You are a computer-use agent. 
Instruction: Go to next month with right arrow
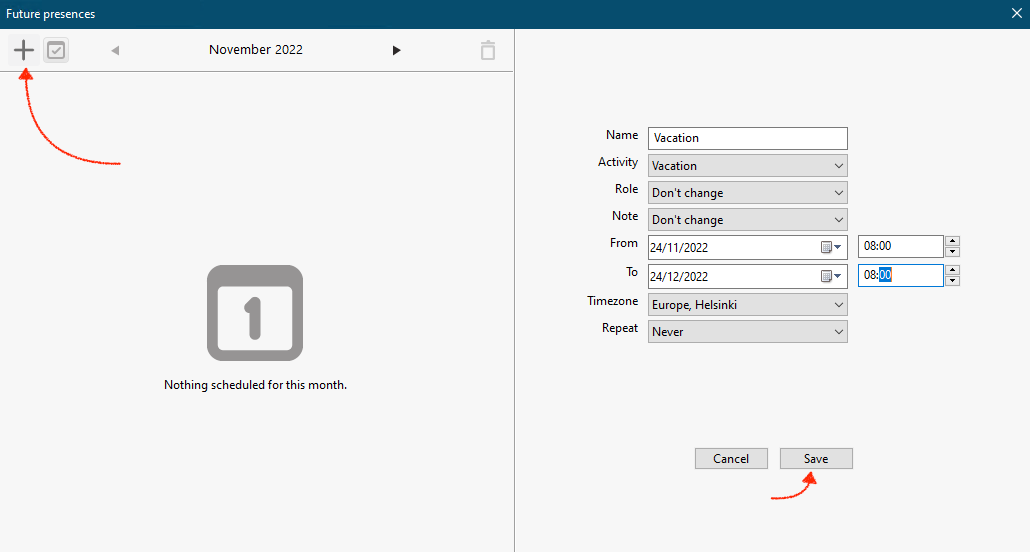coord(396,51)
